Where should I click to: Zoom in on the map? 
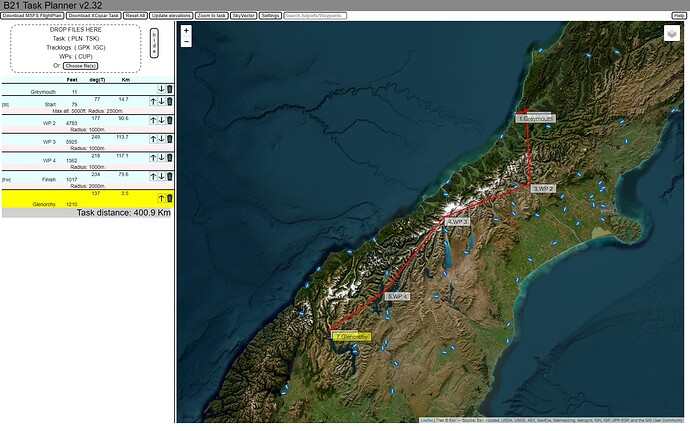186,30
